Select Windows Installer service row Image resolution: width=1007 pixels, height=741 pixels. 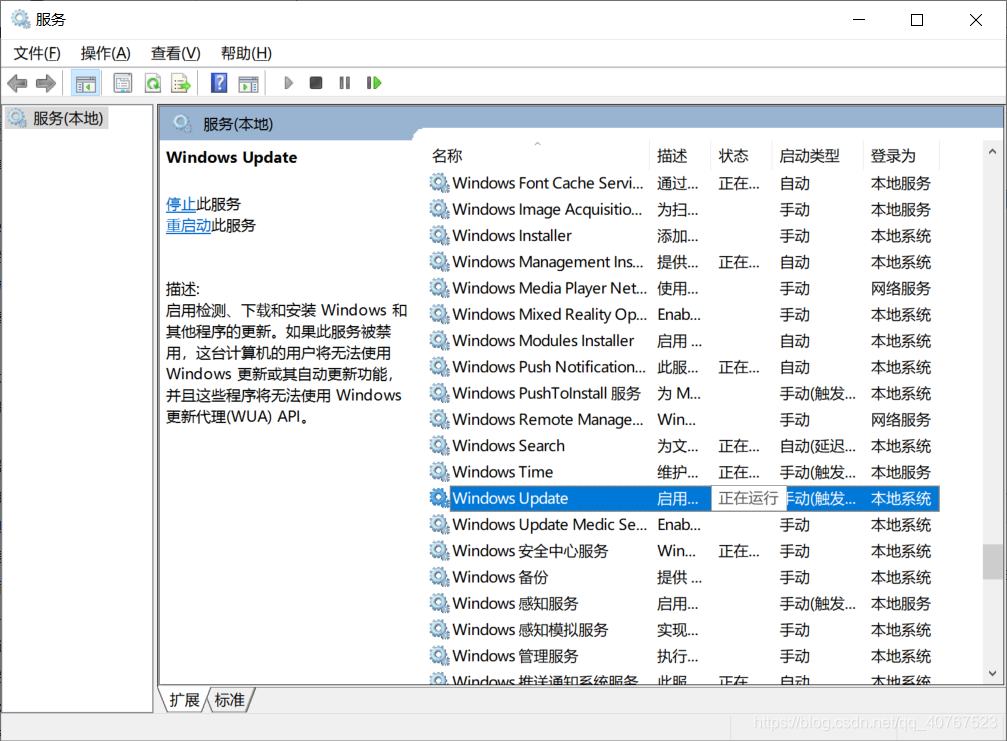pyautogui.click(x=683, y=236)
